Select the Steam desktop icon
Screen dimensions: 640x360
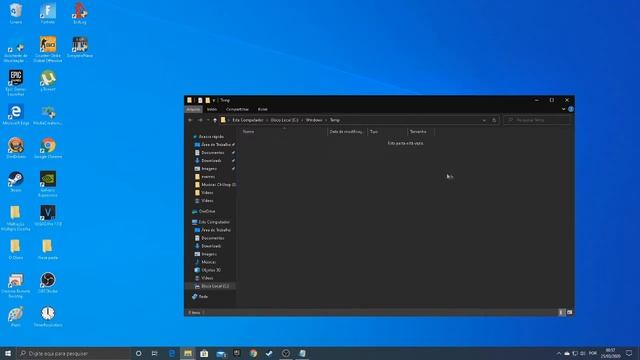coord(16,182)
